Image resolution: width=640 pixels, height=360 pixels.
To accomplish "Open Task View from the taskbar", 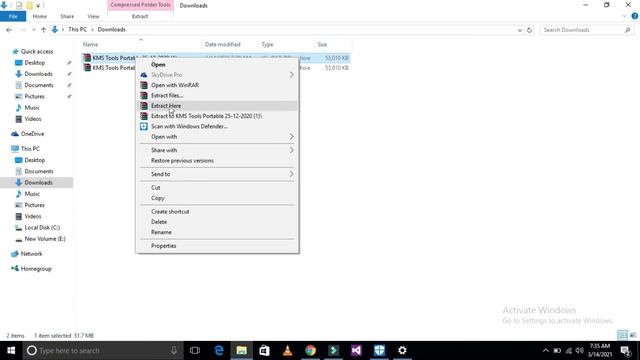I will click(x=195, y=351).
